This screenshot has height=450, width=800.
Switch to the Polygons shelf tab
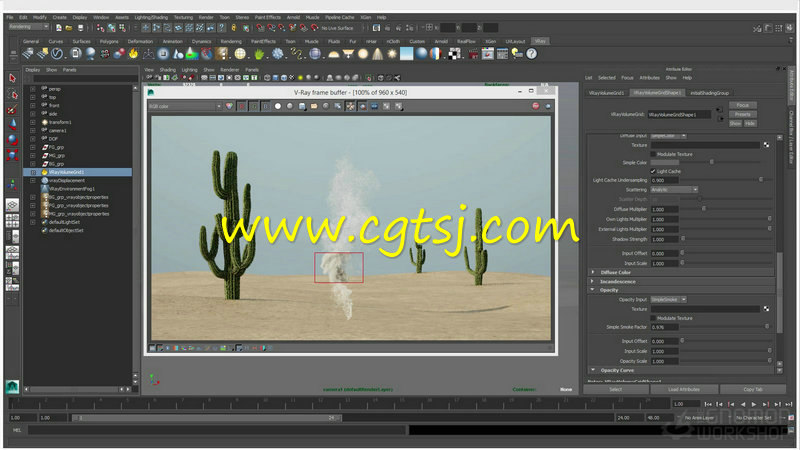pos(109,41)
